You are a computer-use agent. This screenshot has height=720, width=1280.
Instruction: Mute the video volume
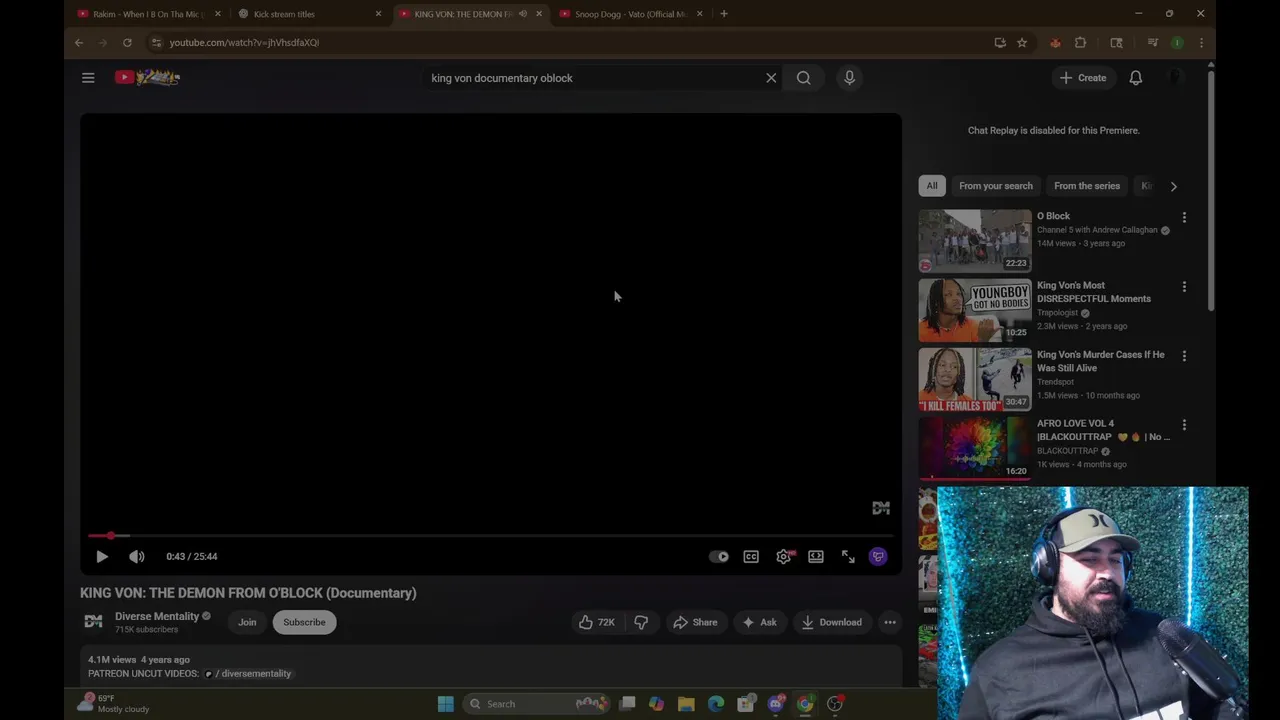coord(137,557)
